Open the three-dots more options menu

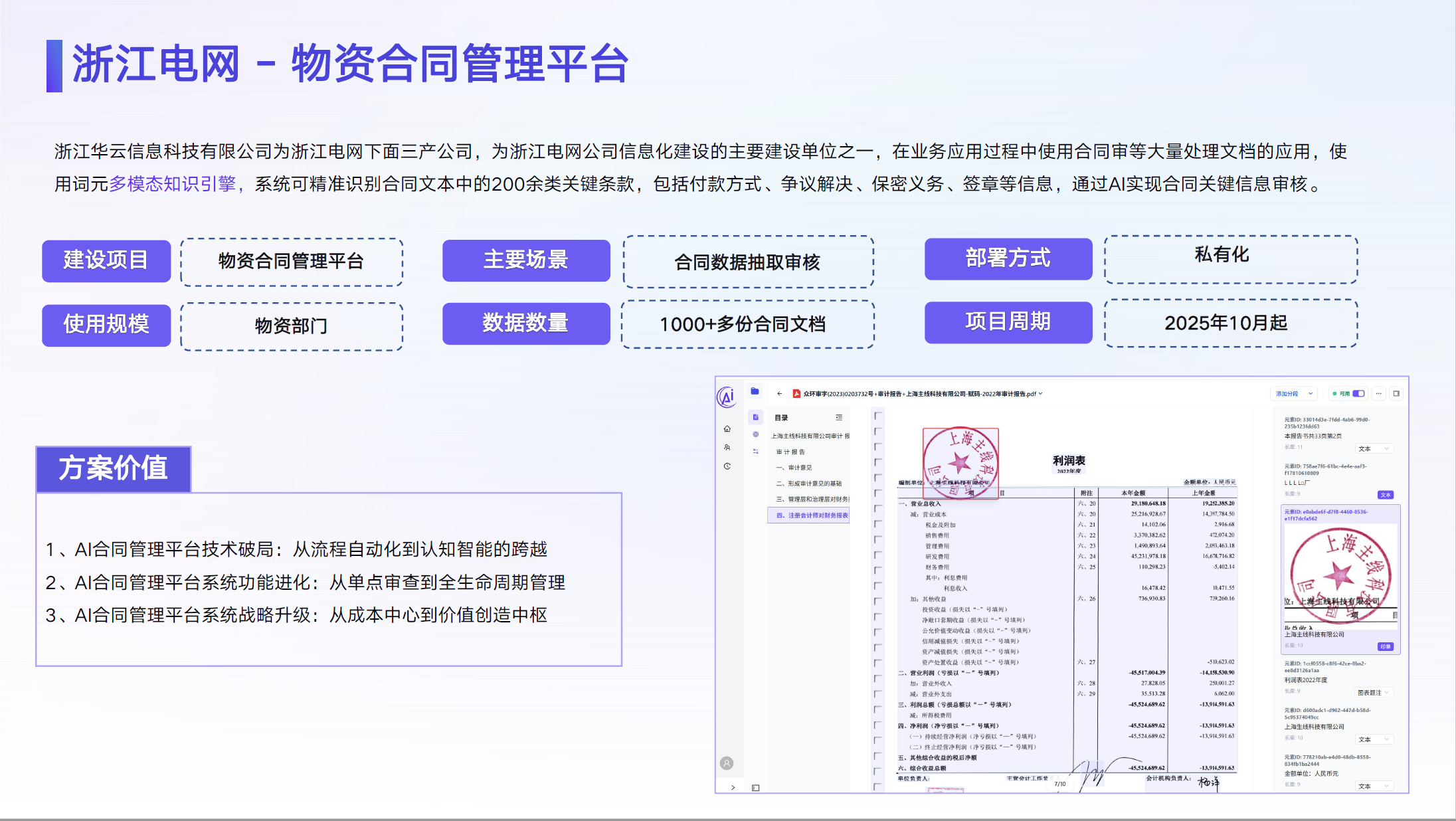coord(1379,393)
